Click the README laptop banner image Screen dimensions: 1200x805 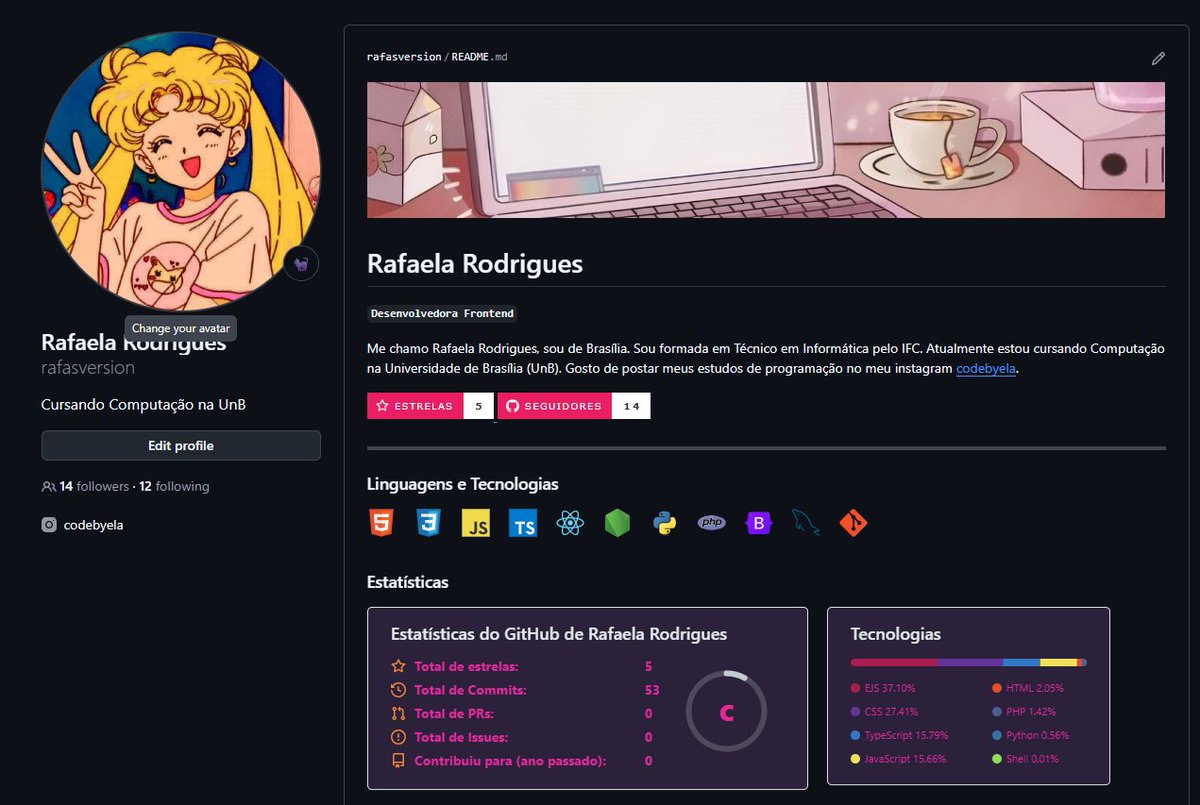click(766, 150)
